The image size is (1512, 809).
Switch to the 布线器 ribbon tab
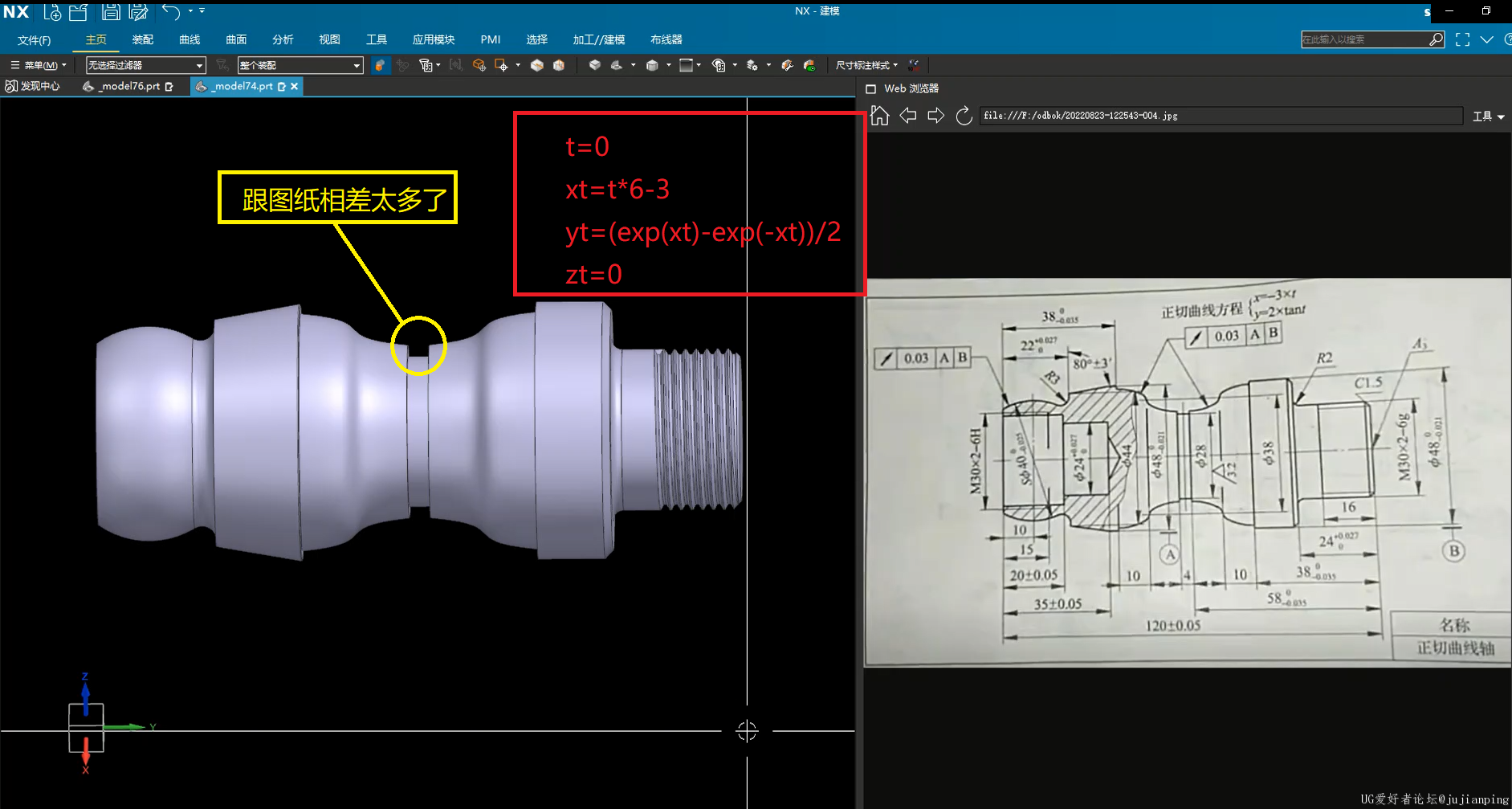click(x=666, y=39)
